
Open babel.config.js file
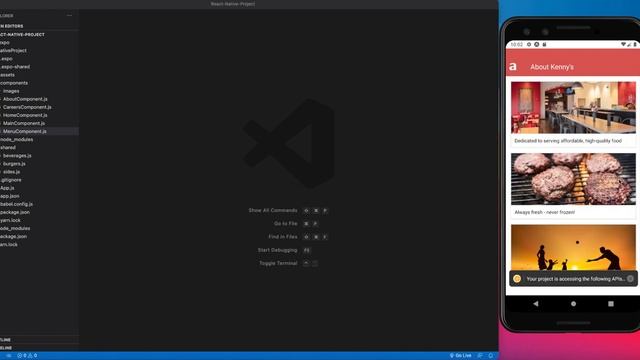tap(16, 204)
